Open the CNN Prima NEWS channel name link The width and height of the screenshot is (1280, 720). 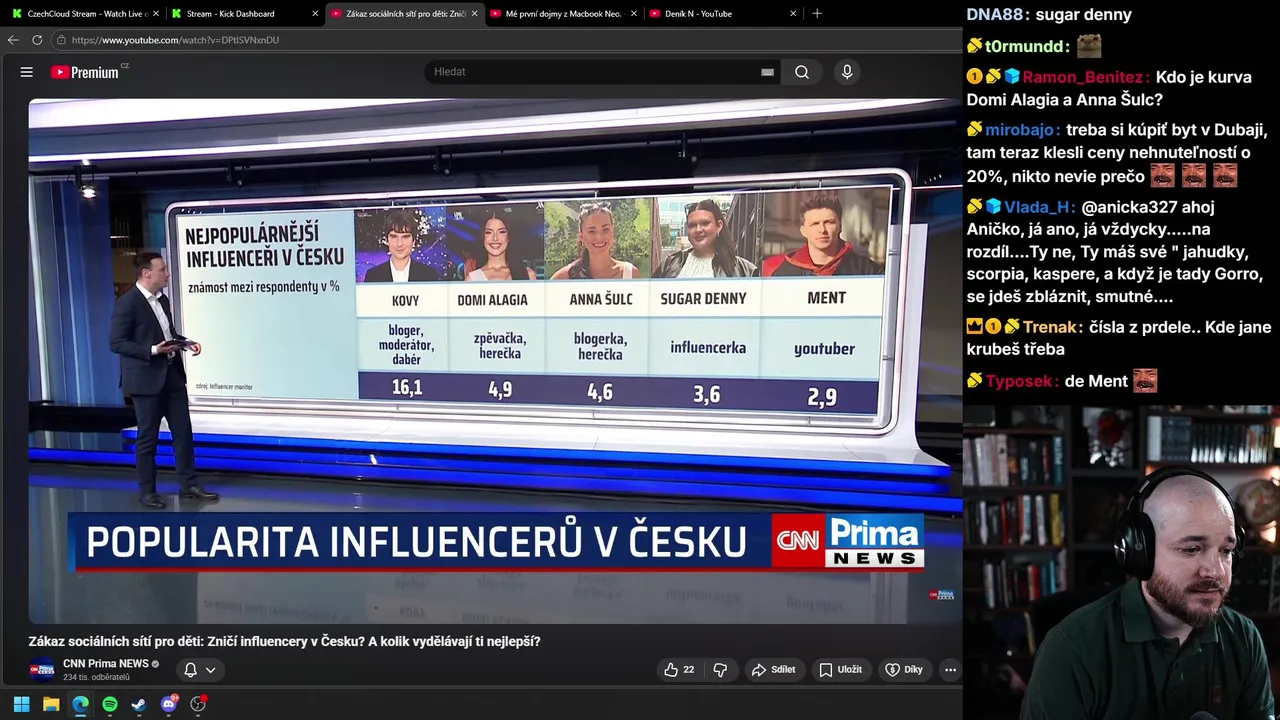click(106, 664)
